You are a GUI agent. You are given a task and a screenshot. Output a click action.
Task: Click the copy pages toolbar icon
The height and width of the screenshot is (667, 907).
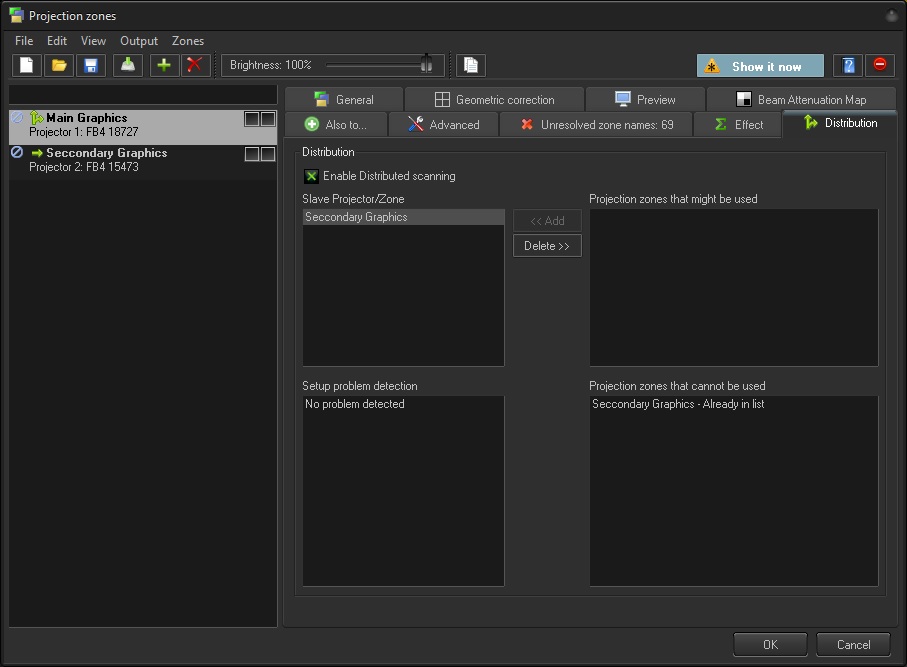471,66
